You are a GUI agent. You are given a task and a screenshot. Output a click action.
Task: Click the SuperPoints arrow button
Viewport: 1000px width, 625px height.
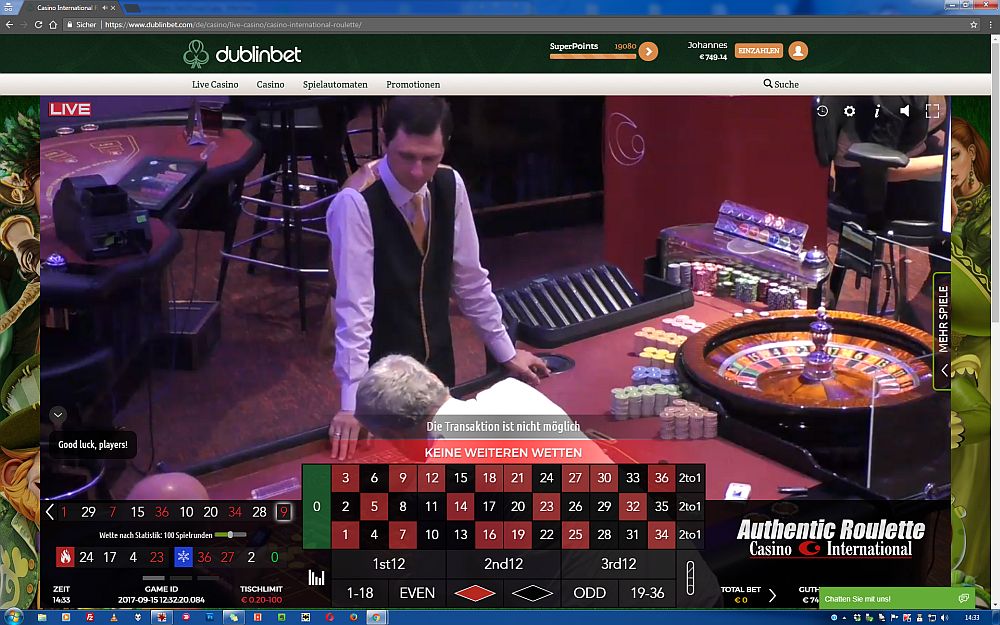click(x=648, y=52)
